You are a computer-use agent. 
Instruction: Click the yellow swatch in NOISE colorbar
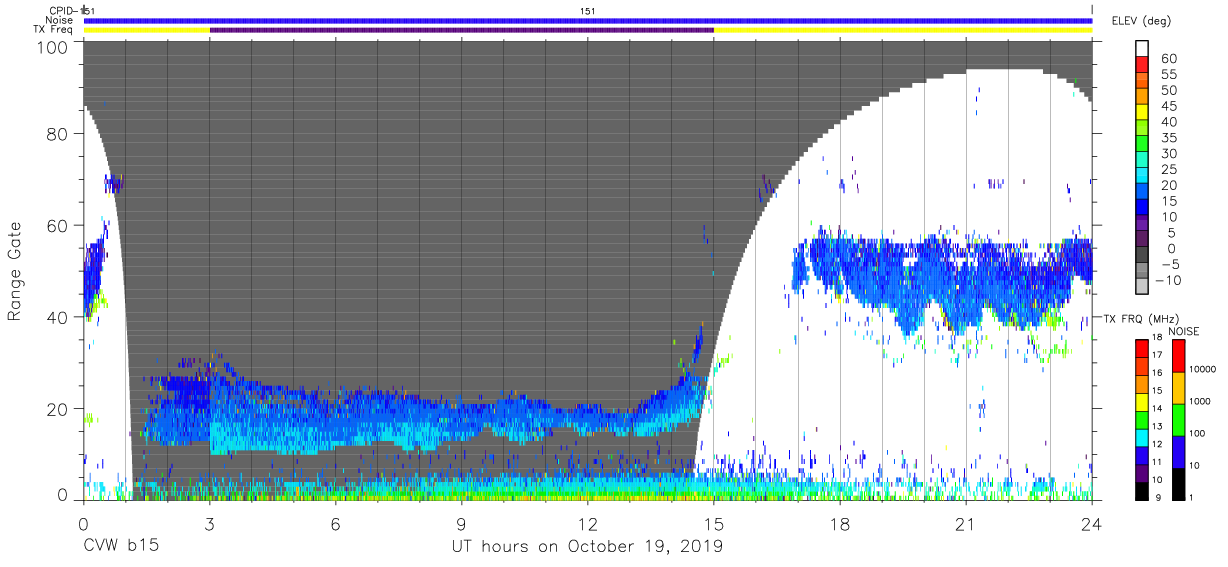pyautogui.click(x=1176, y=388)
